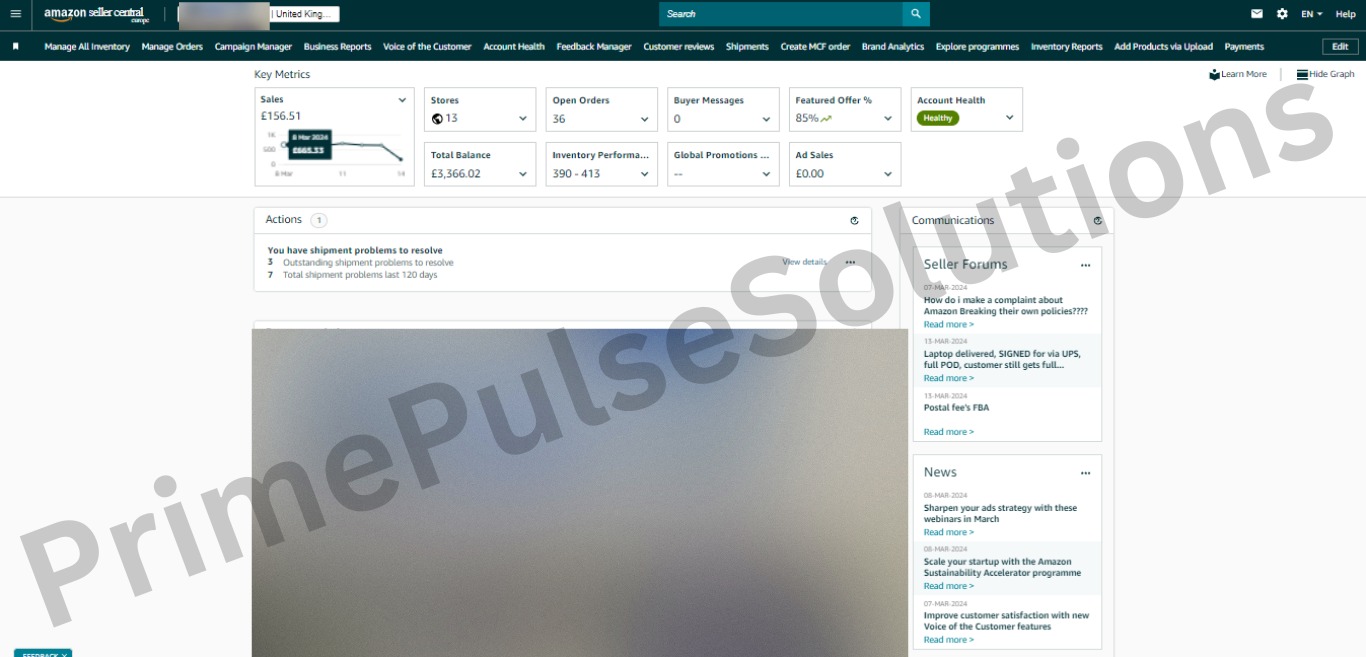1366x657 pixels.
Task: Click the Learn More icon link
Action: [1214, 74]
